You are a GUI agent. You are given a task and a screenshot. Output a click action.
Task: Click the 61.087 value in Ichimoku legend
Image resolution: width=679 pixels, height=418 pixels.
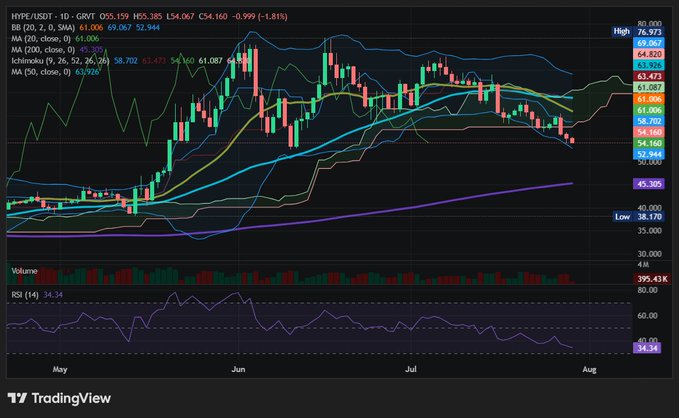[x=210, y=61]
